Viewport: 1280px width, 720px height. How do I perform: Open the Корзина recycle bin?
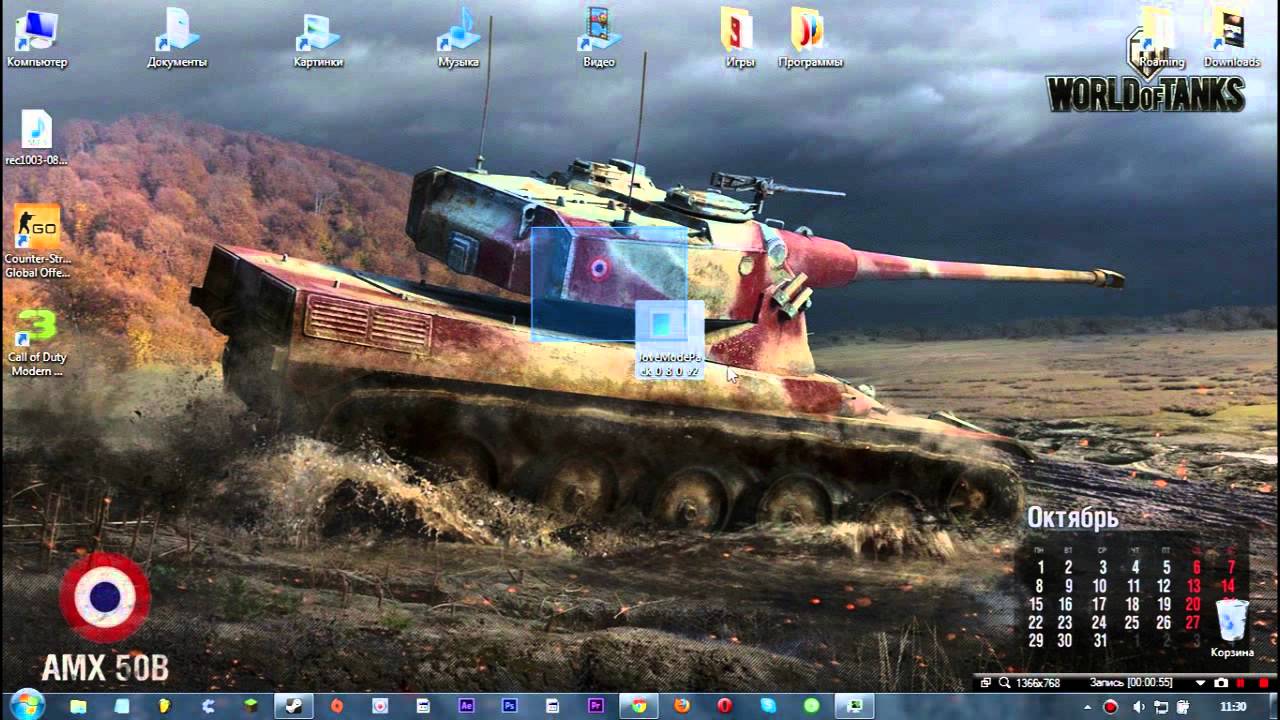click(x=1232, y=628)
